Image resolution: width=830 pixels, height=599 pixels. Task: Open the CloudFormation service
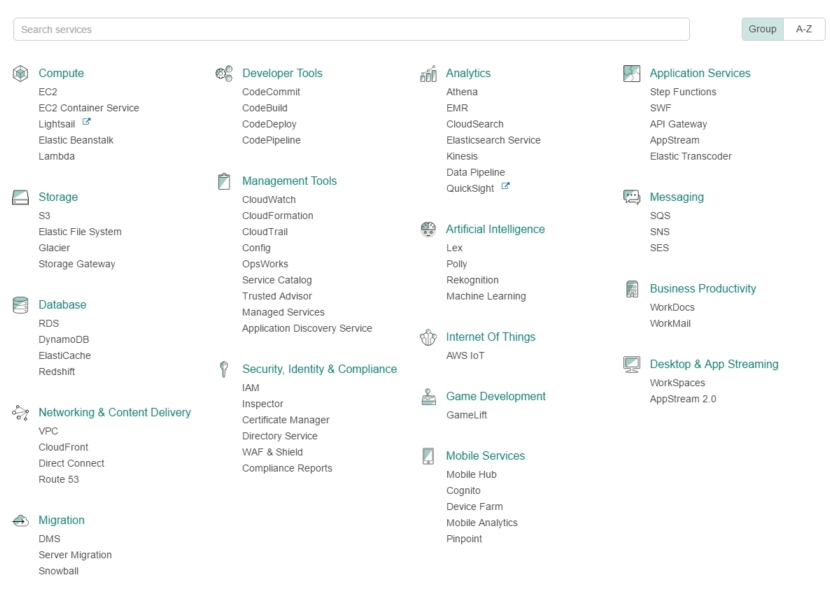pos(277,216)
